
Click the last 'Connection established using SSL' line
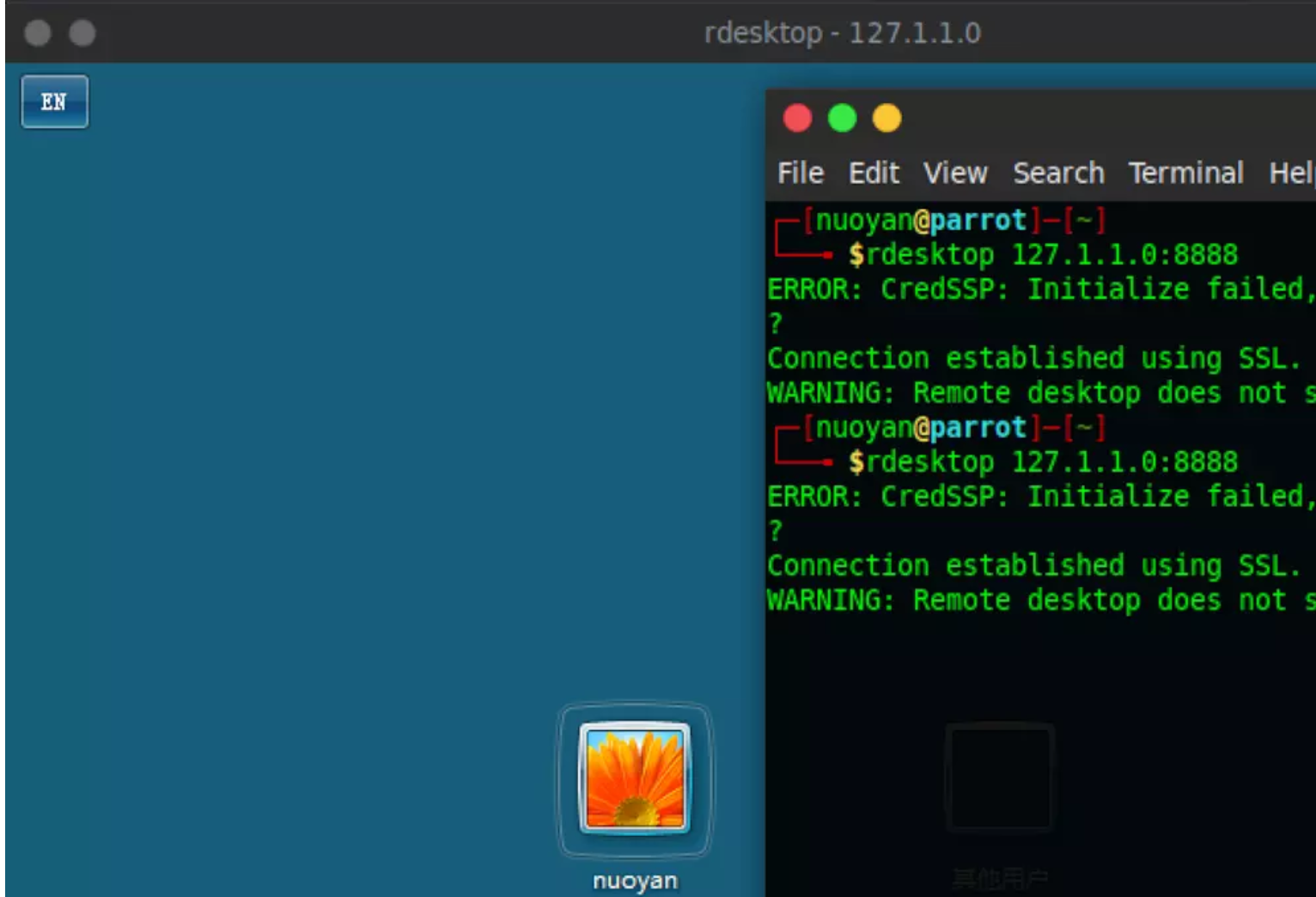click(x=1033, y=565)
